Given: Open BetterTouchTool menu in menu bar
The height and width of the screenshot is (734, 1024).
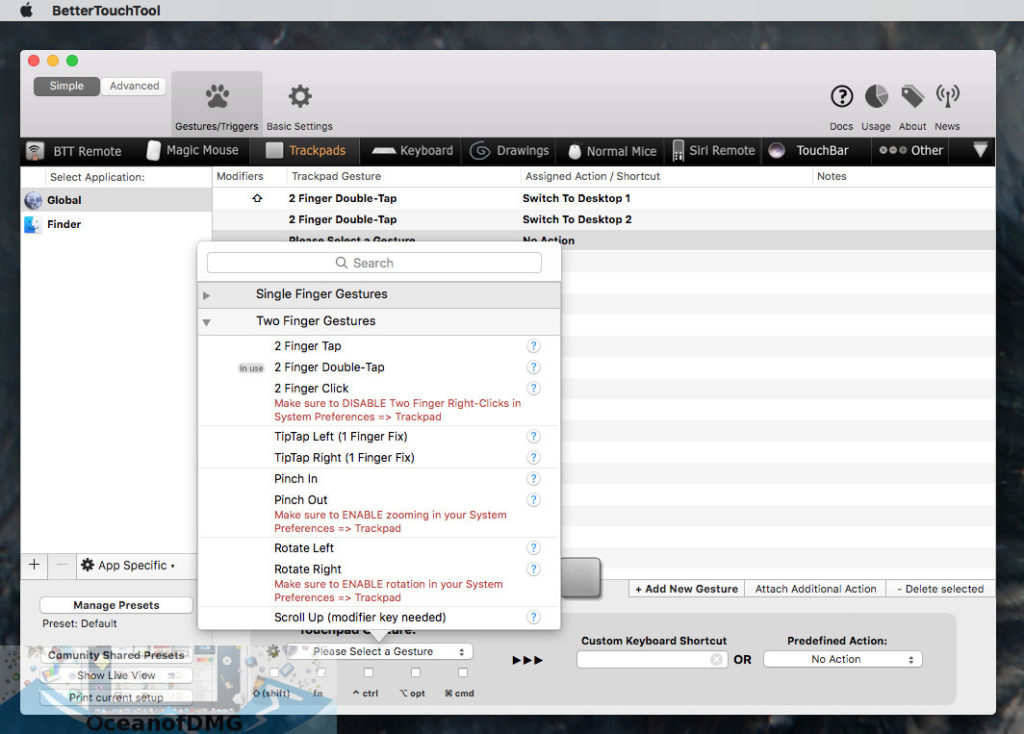Looking at the screenshot, I should point(106,10).
